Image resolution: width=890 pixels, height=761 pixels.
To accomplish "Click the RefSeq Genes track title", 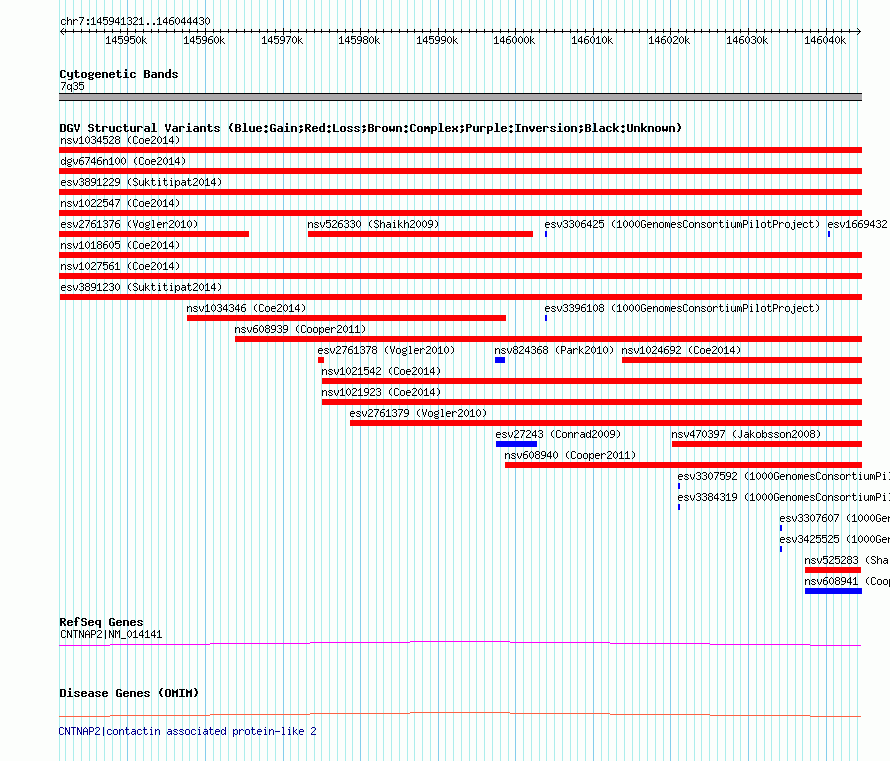I will click(101, 623).
